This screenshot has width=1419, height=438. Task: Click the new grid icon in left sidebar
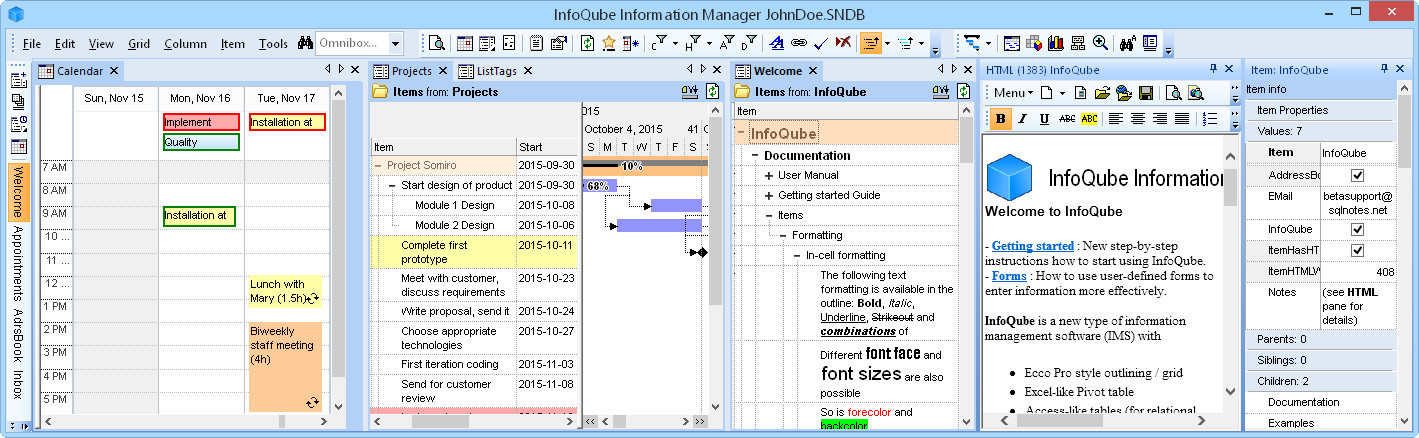[x=19, y=80]
